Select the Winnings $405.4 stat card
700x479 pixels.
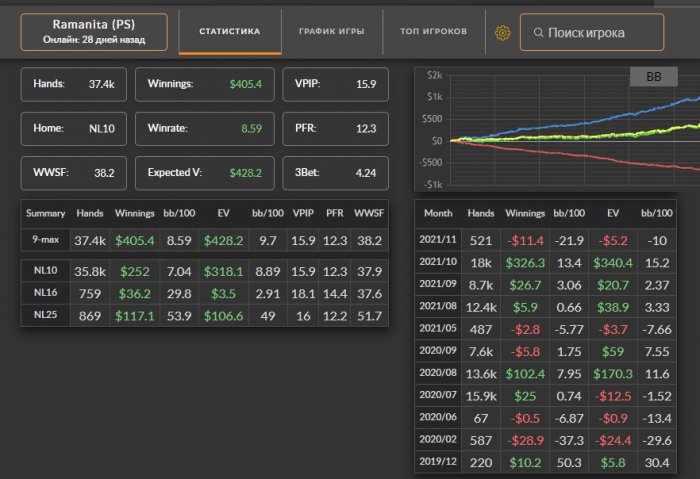pos(203,84)
